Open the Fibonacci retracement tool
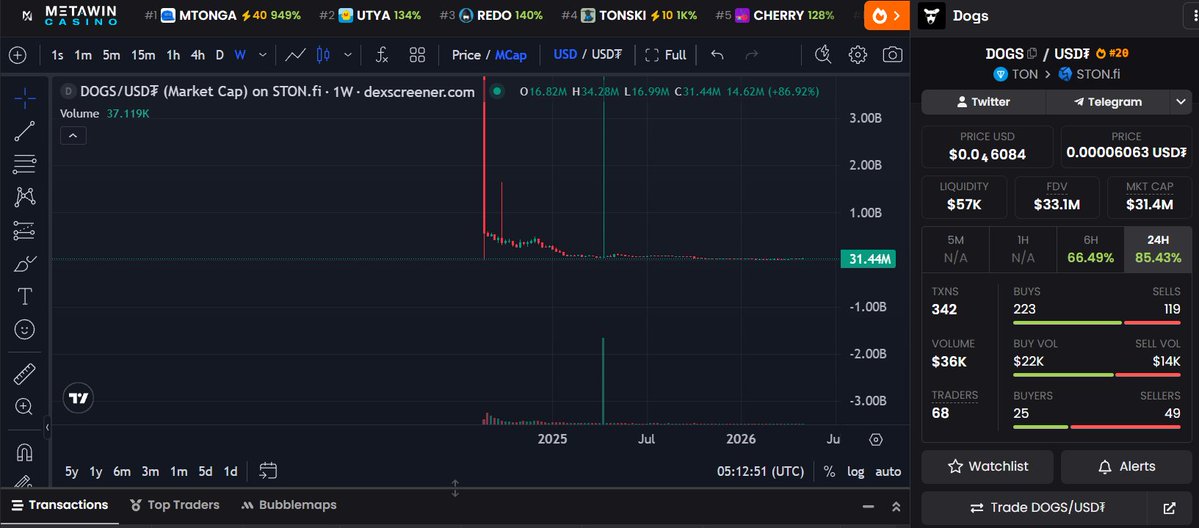The height and width of the screenshot is (528, 1199). point(24,164)
